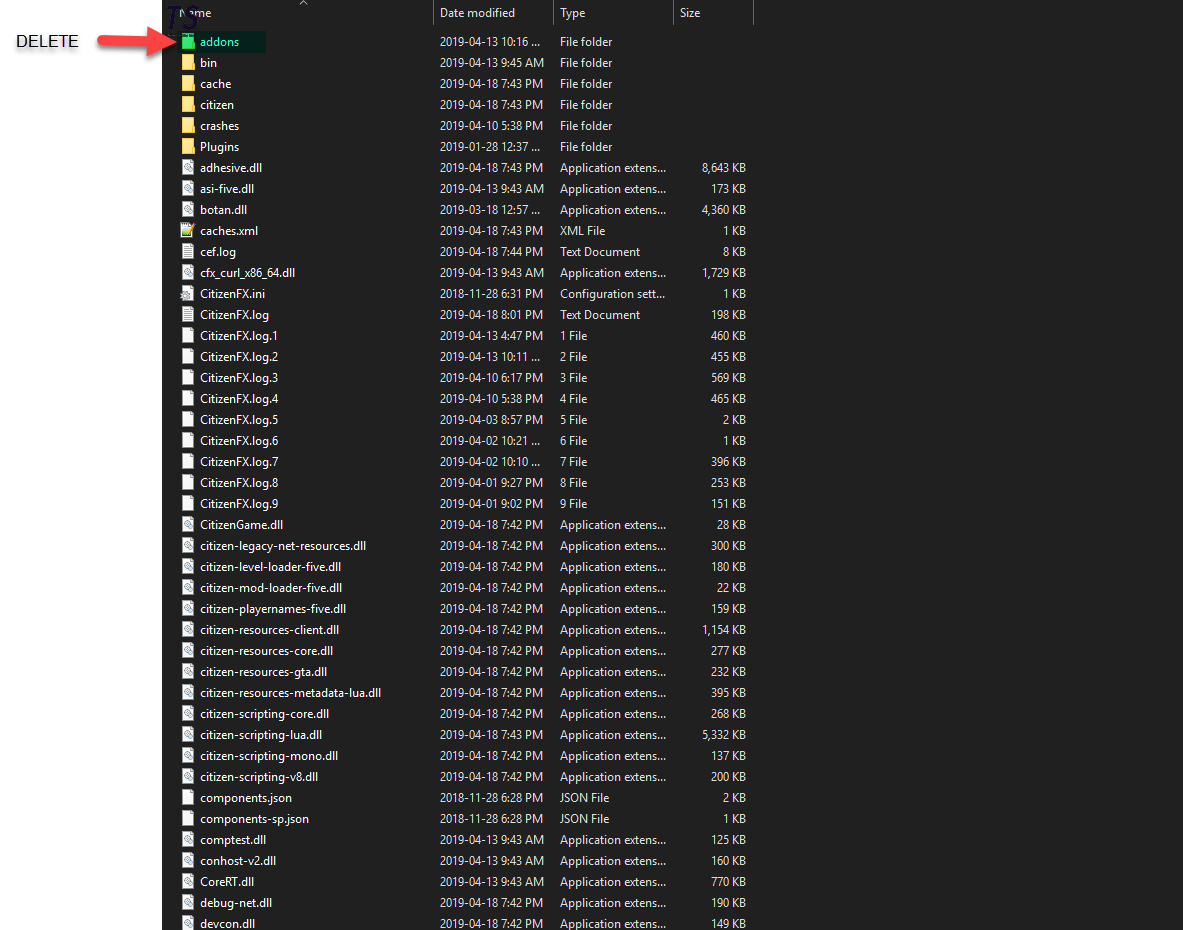1183x930 pixels.
Task: Select the file name citizen-level-loader-five.dll
Action: click(271, 567)
